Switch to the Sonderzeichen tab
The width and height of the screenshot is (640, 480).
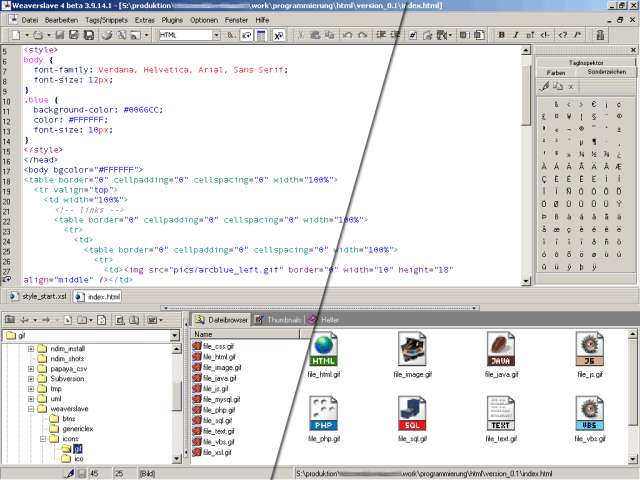click(607, 72)
